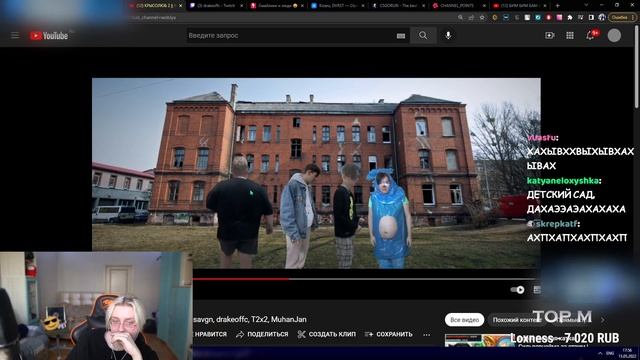This screenshot has width=640, height=360.
Task: Expand the system tray hidden icons chevron
Action: tap(600, 353)
